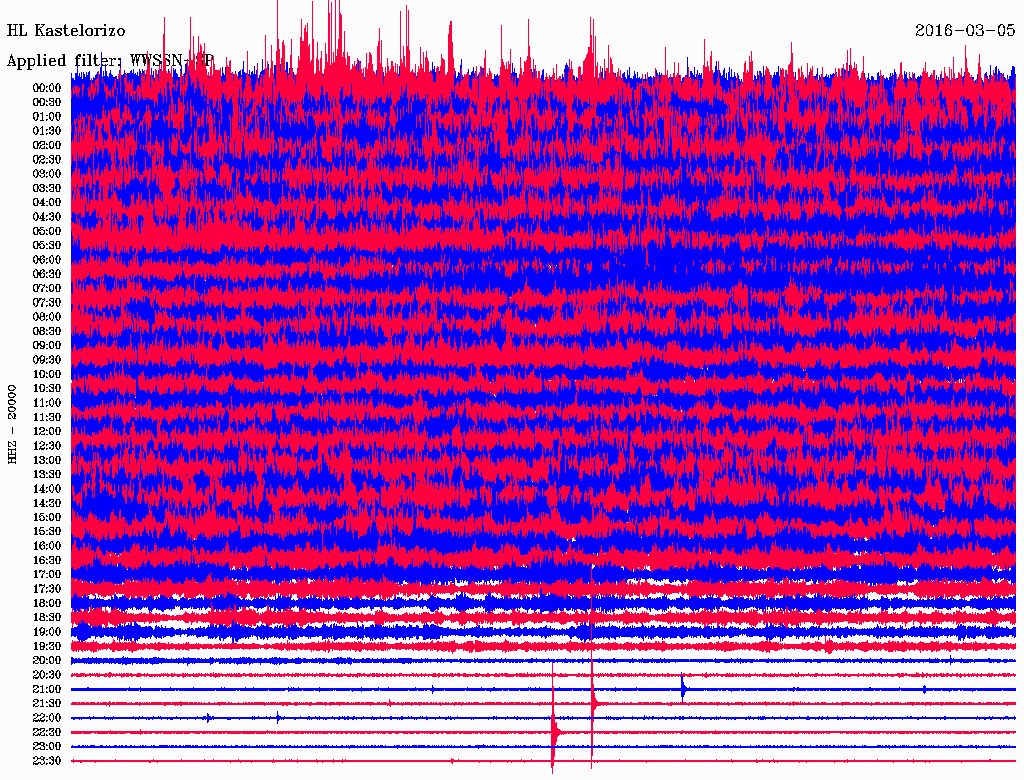Select the 23:00 time label
Viewport: 1024px width, 780px height.
(x=47, y=747)
